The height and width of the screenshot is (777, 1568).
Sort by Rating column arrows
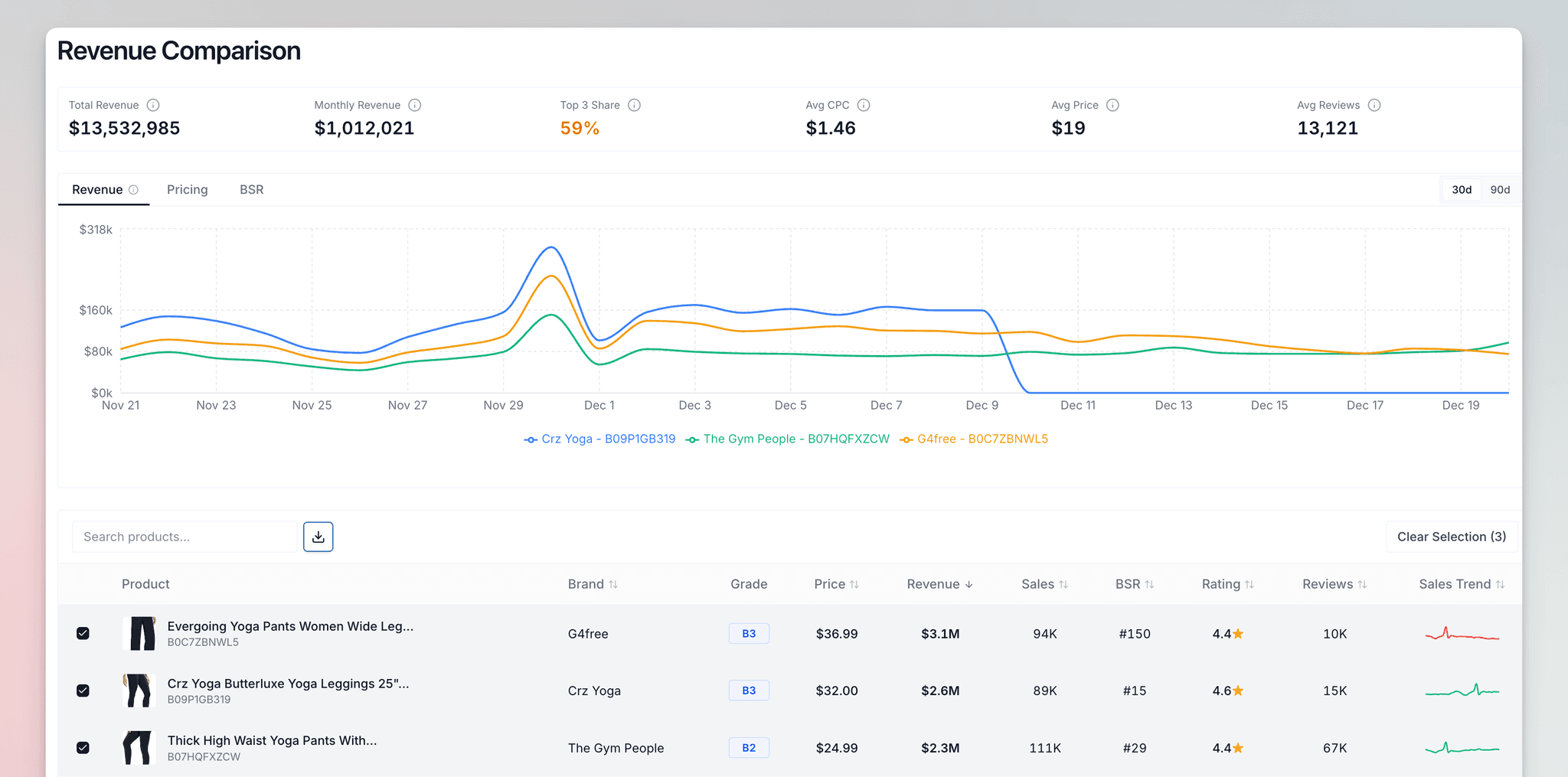point(1249,584)
